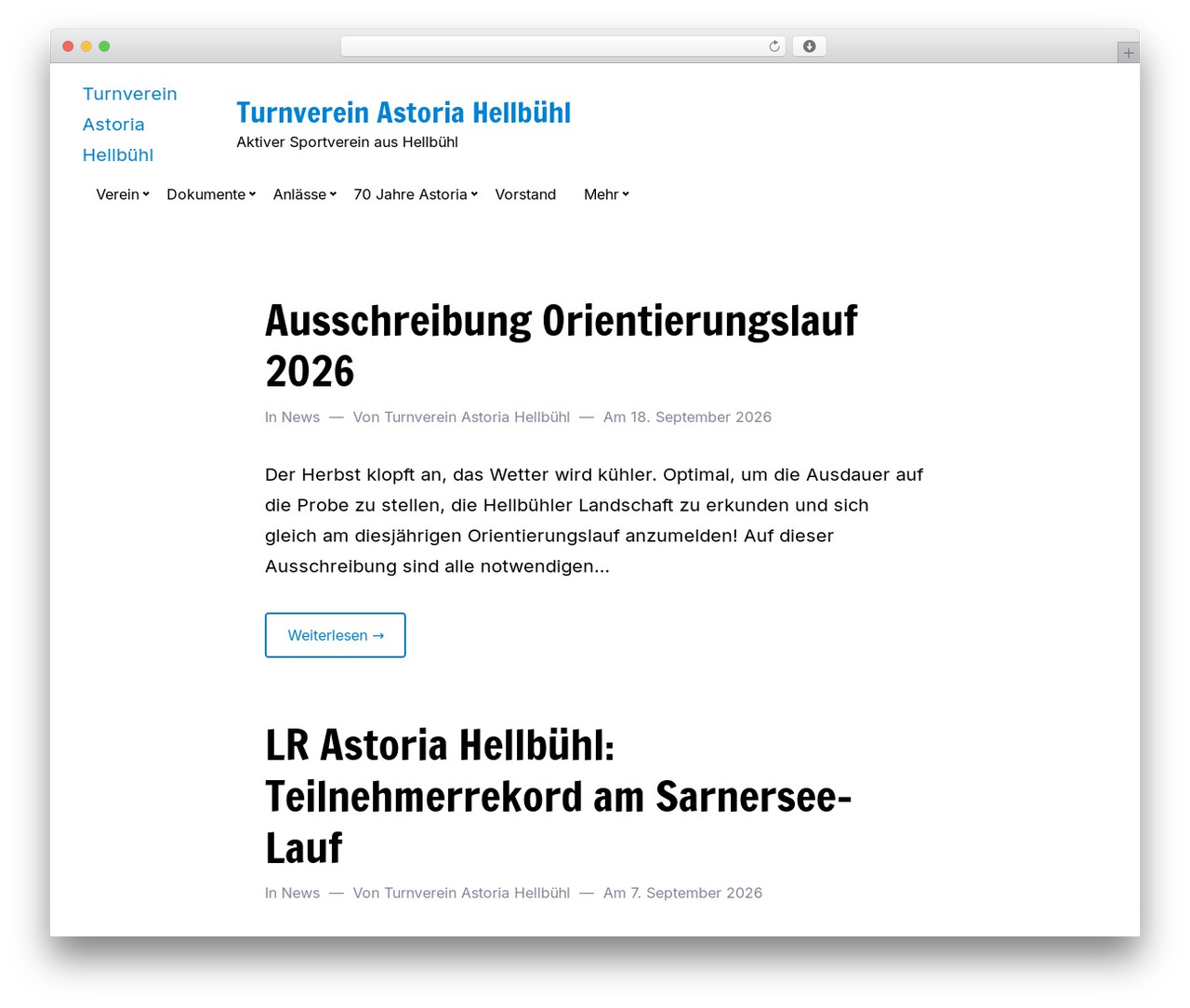Expand the 70 Jahre Astoria menu

click(416, 194)
